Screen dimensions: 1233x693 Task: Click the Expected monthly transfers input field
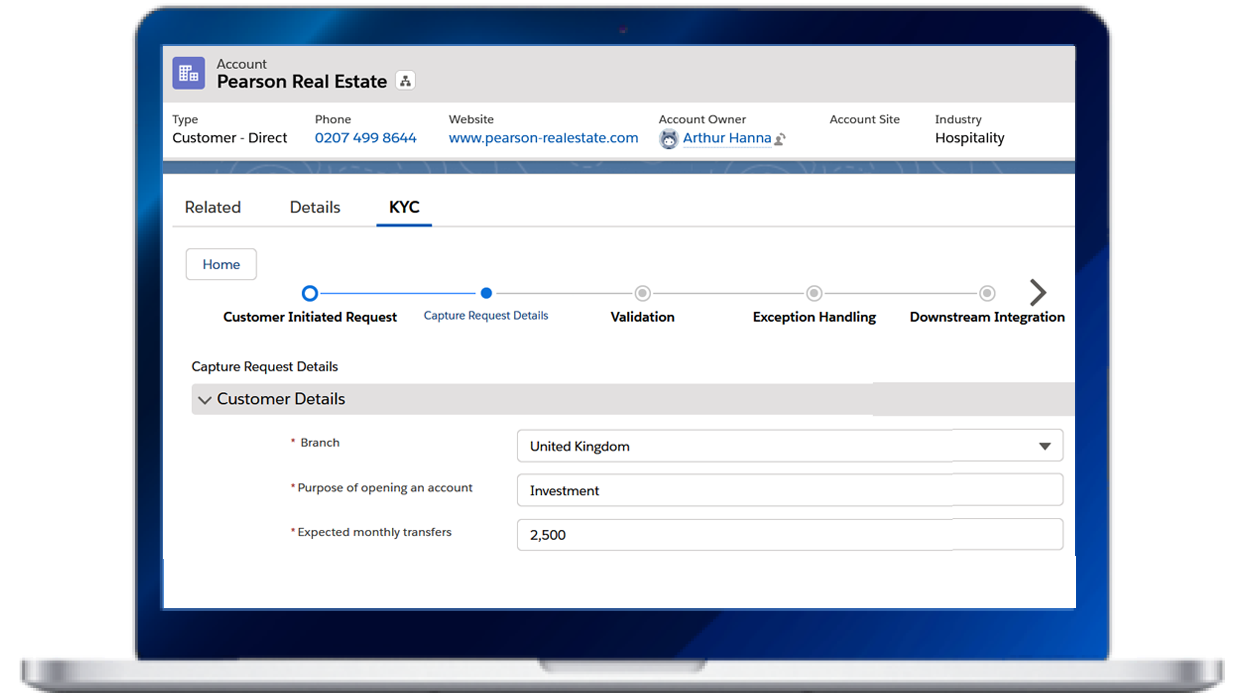coord(789,534)
